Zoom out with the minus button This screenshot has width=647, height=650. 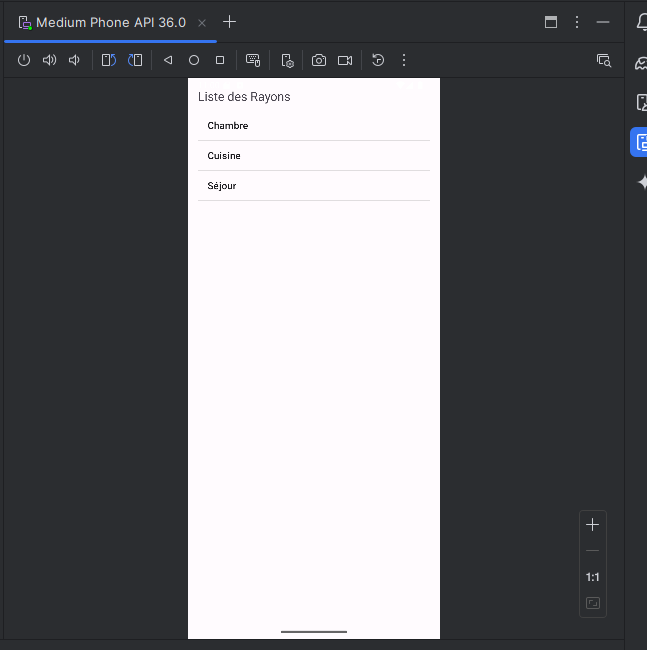coord(593,551)
